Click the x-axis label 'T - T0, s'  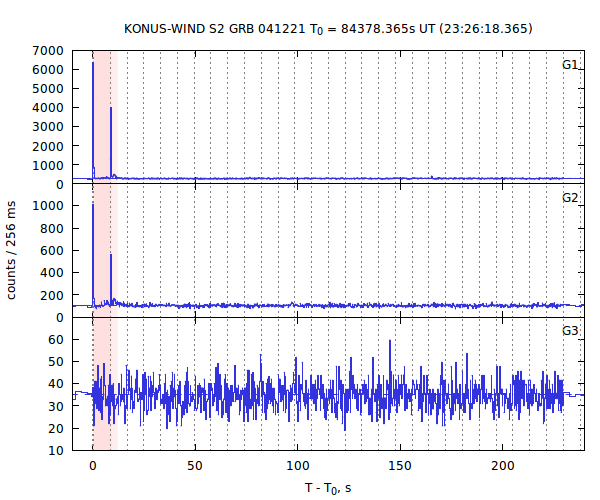pos(328,488)
